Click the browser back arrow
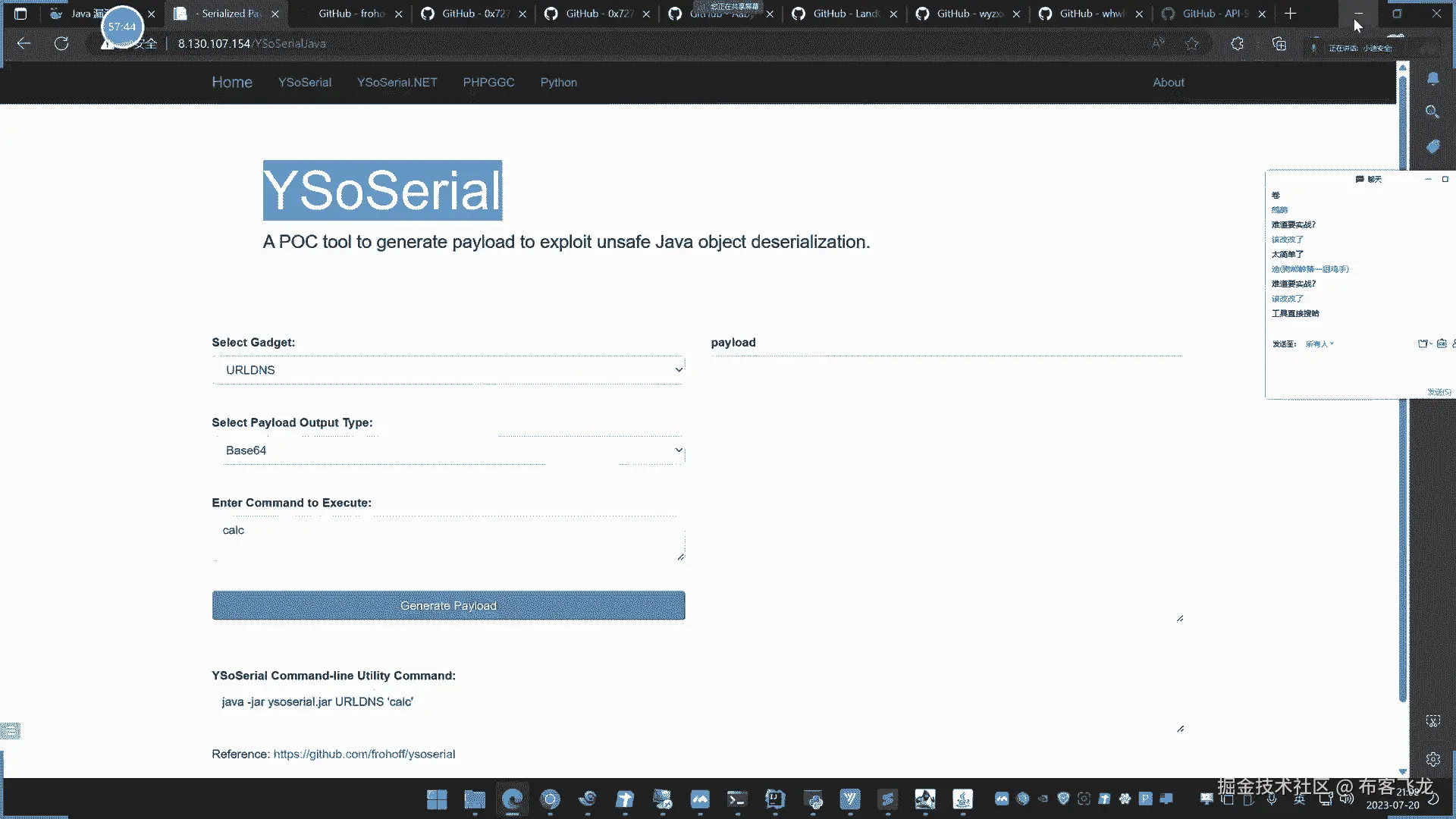1456x819 pixels. tap(24, 44)
